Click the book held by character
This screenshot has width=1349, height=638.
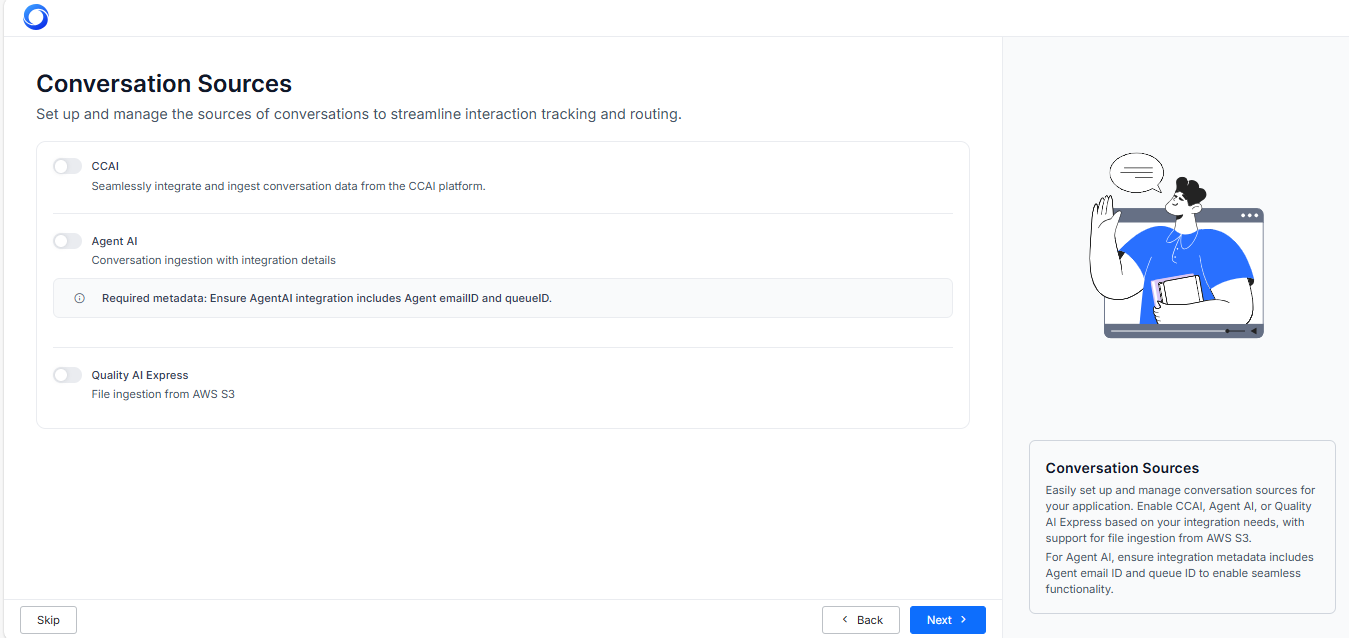(x=1176, y=290)
